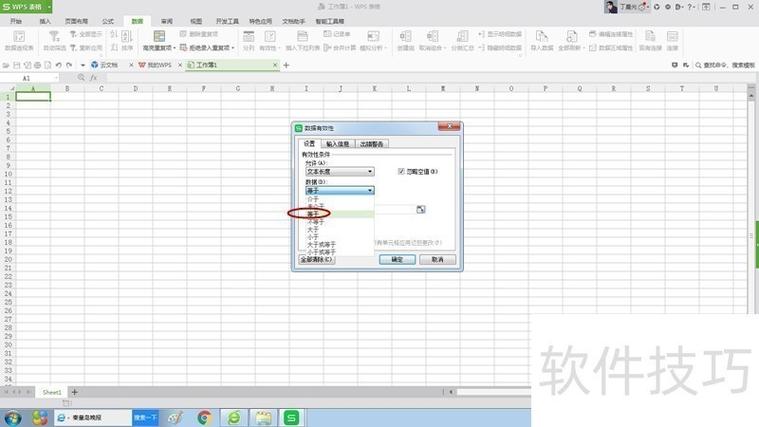Click 隐藏明细数据 in the ribbon

pos(500,47)
